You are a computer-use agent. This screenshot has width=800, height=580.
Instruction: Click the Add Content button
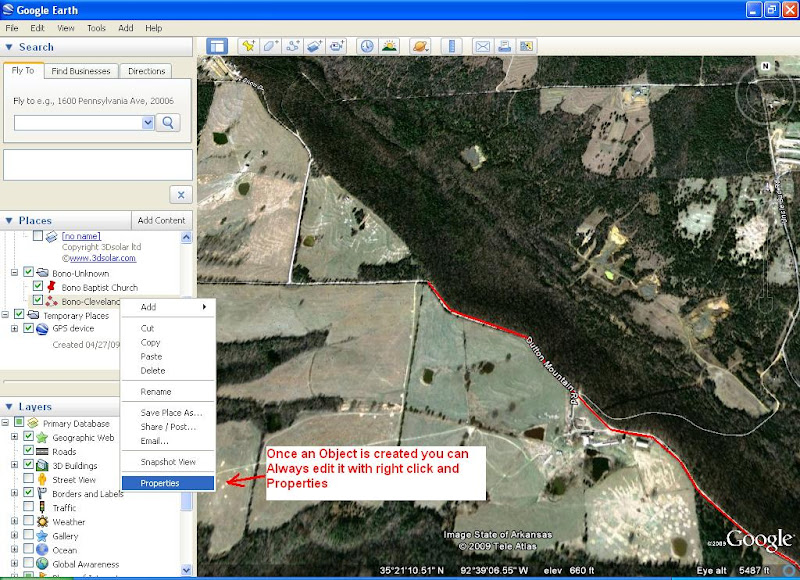161,220
